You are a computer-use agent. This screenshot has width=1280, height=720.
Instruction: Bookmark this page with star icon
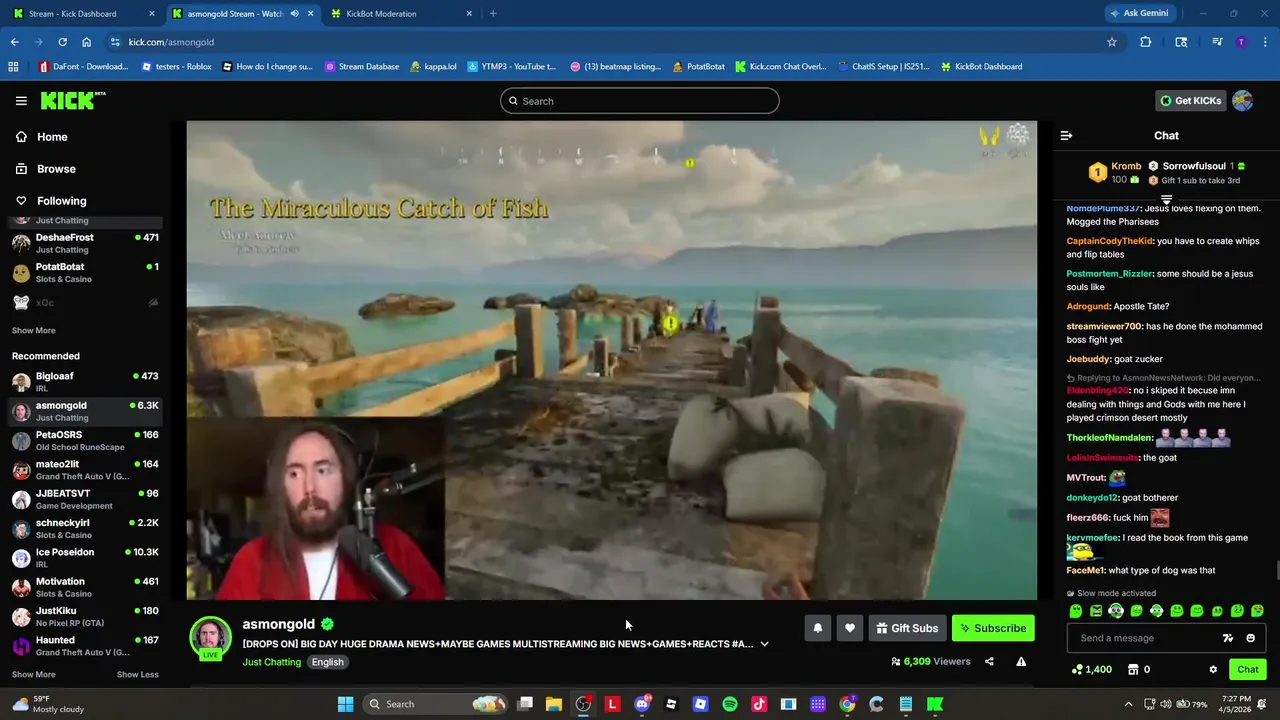[x=1111, y=42]
